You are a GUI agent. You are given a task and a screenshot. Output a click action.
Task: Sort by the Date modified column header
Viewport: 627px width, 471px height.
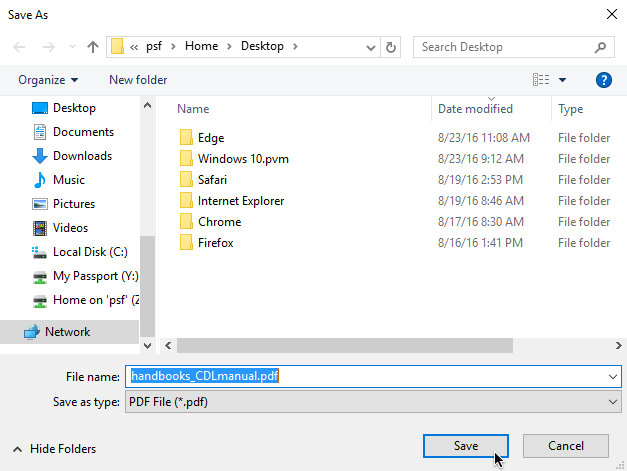(475, 109)
